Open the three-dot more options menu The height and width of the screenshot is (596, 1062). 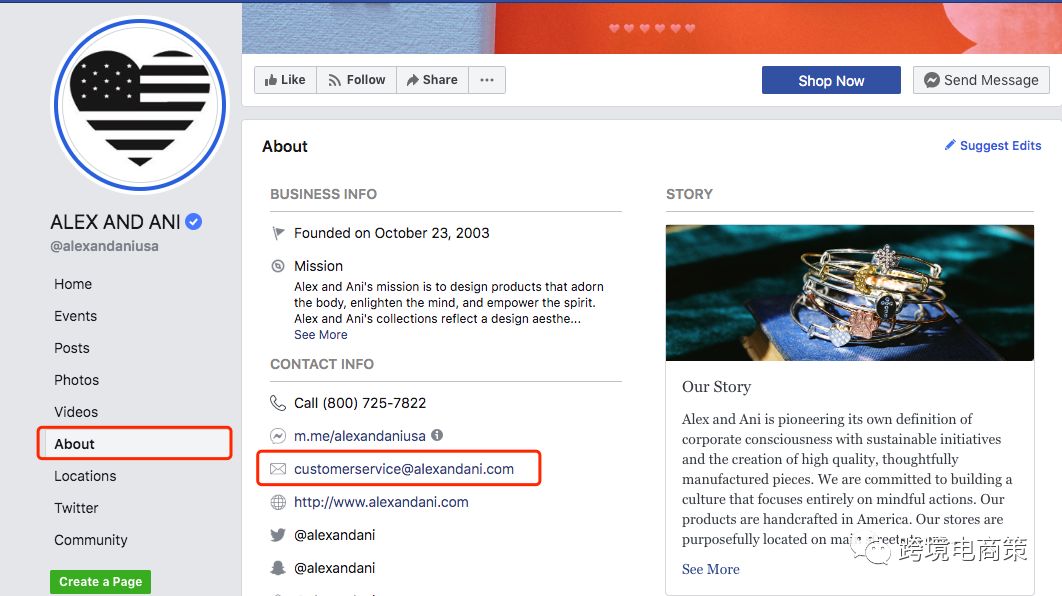pyautogui.click(x=487, y=80)
